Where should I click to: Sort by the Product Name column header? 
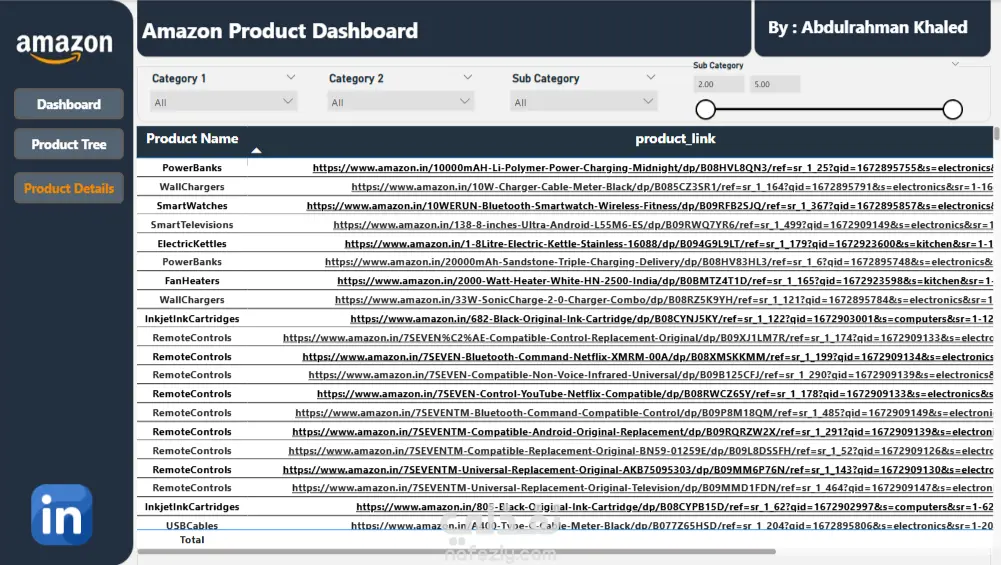[192, 139]
